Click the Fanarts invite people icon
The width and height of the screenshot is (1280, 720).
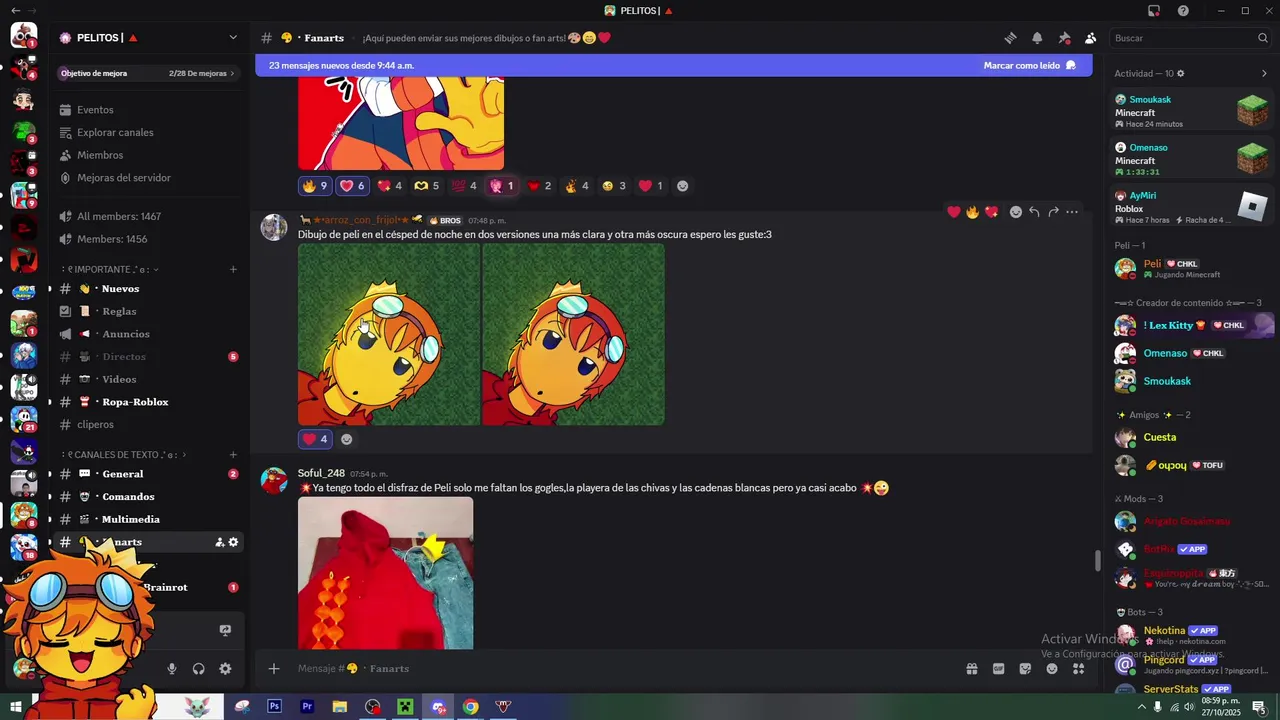pyautogui.click(x=219, y=542)
